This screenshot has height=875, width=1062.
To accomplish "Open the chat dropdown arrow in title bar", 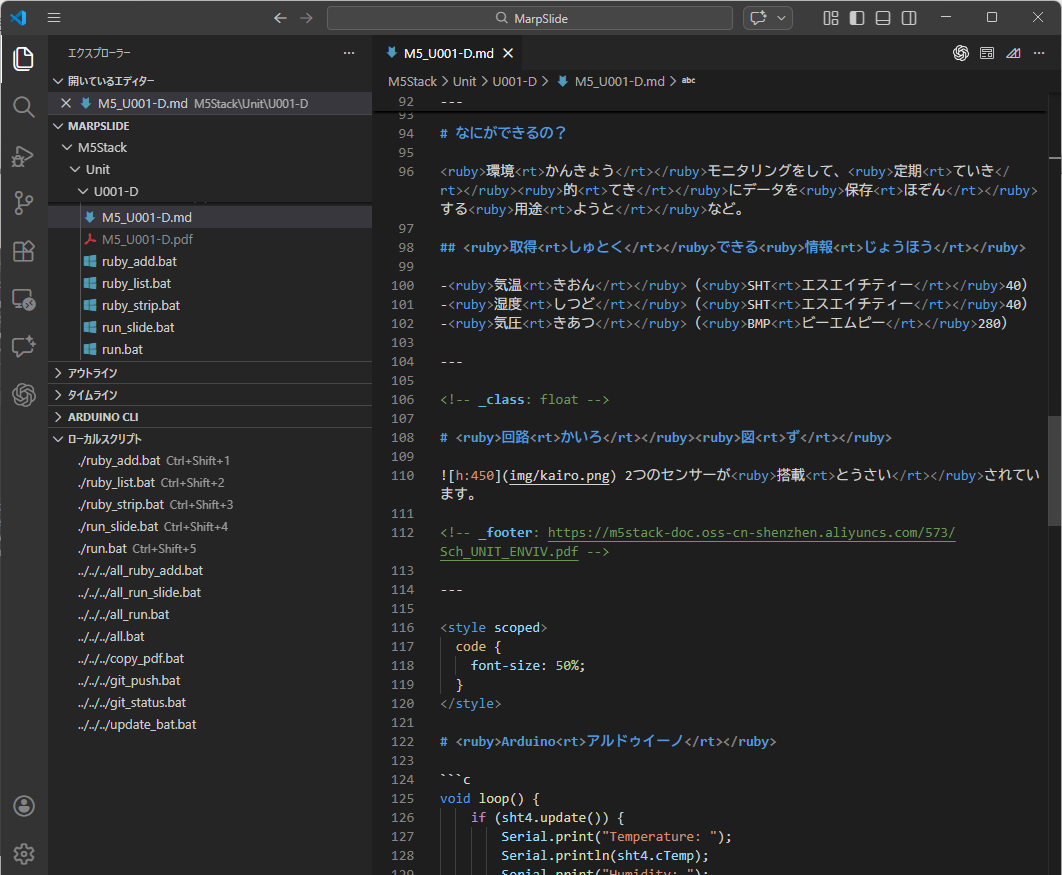I will click(780, 18).
